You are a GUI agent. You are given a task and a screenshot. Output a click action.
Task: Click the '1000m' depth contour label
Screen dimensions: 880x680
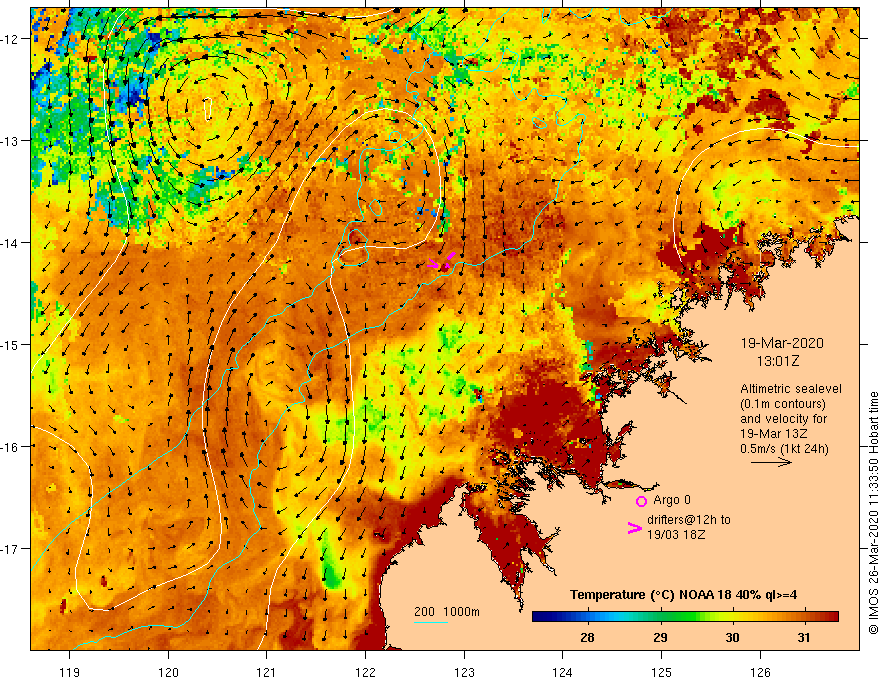click(x=461, y=612)
